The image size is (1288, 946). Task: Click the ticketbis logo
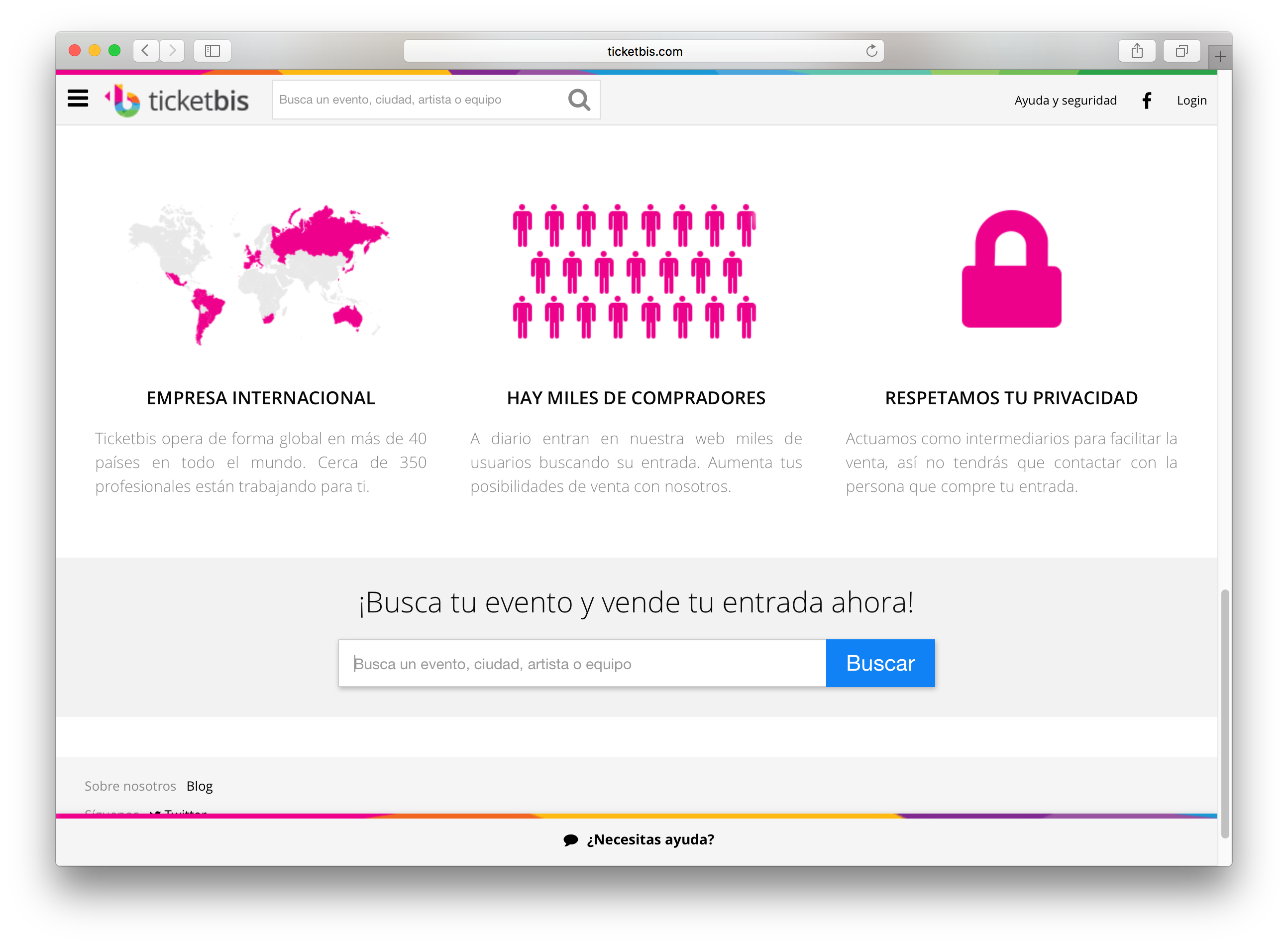177,100
